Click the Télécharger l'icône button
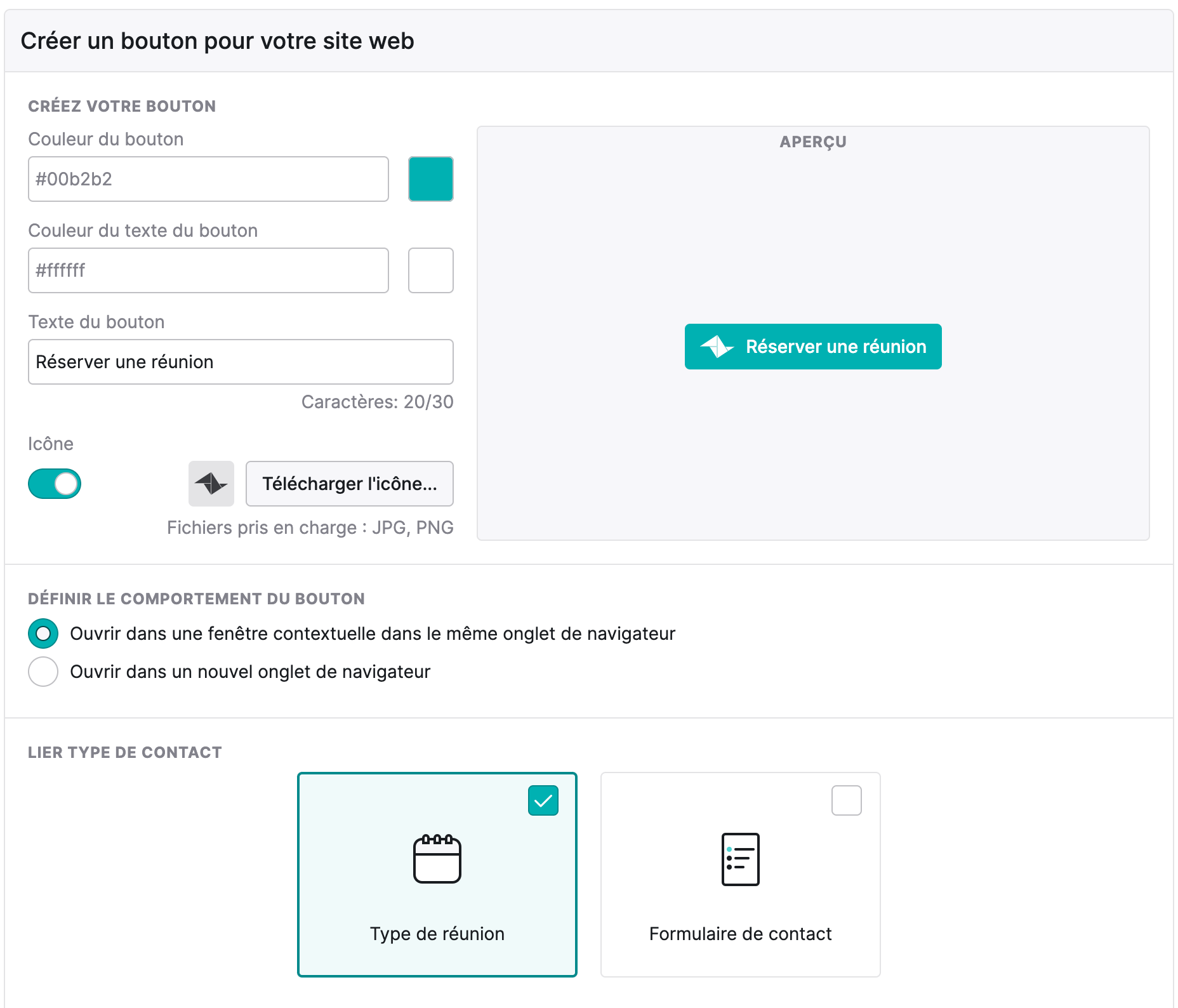Viewport: 1178px width, 1008px height. (350, 484)
